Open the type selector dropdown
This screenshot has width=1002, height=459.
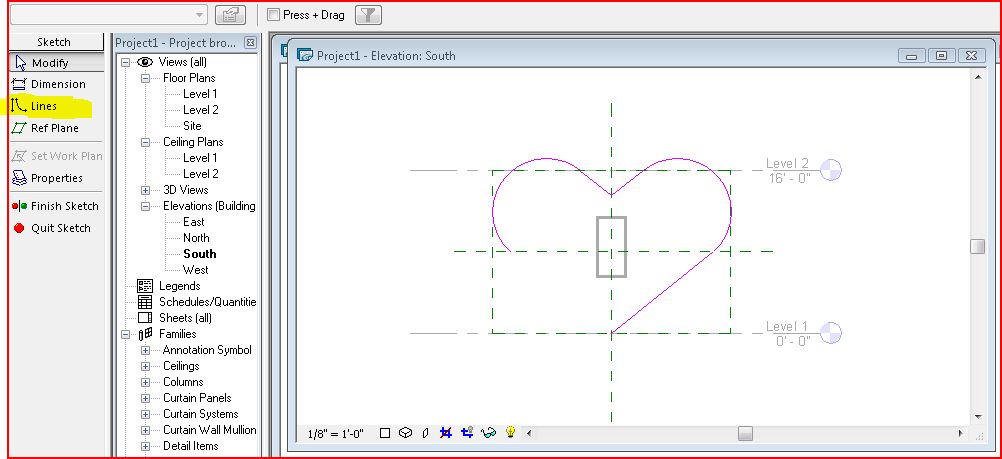click(x=200, y=15)
